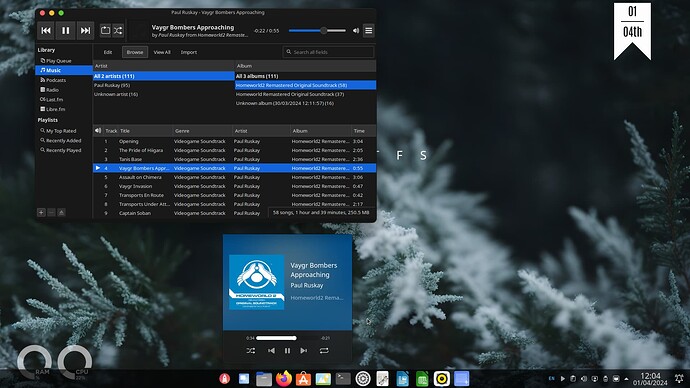Search all fields input box
The width and height of the screenshot is (690, 388).
328,52
